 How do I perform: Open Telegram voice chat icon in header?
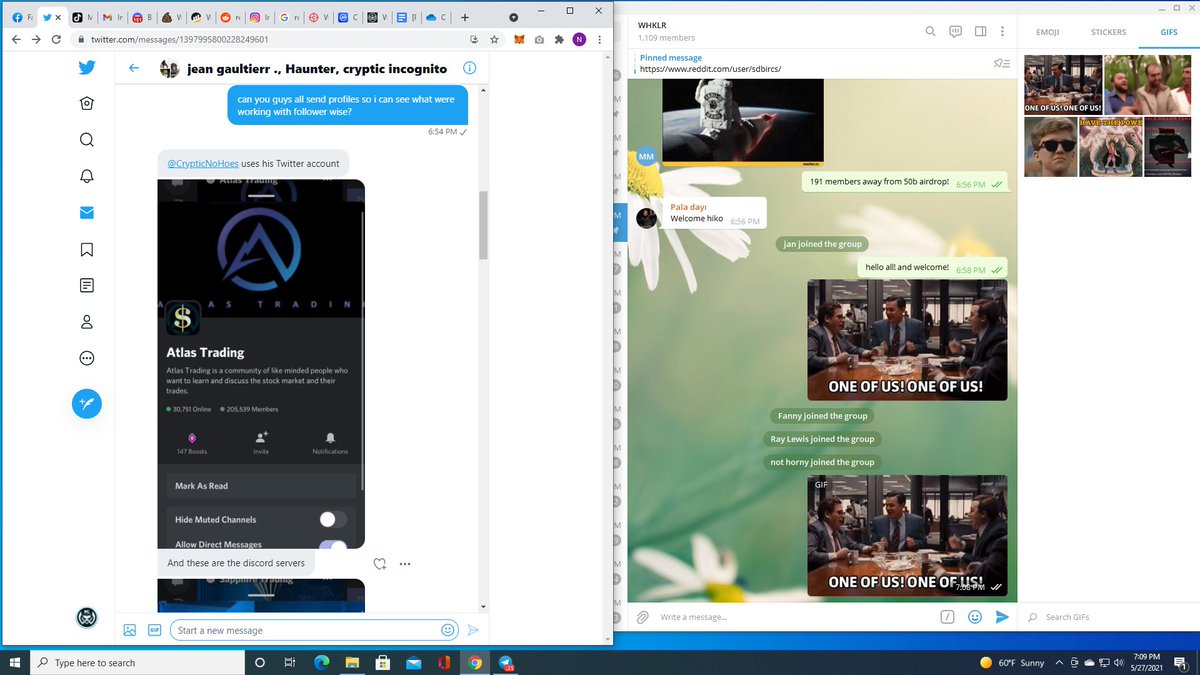[955, 32]
